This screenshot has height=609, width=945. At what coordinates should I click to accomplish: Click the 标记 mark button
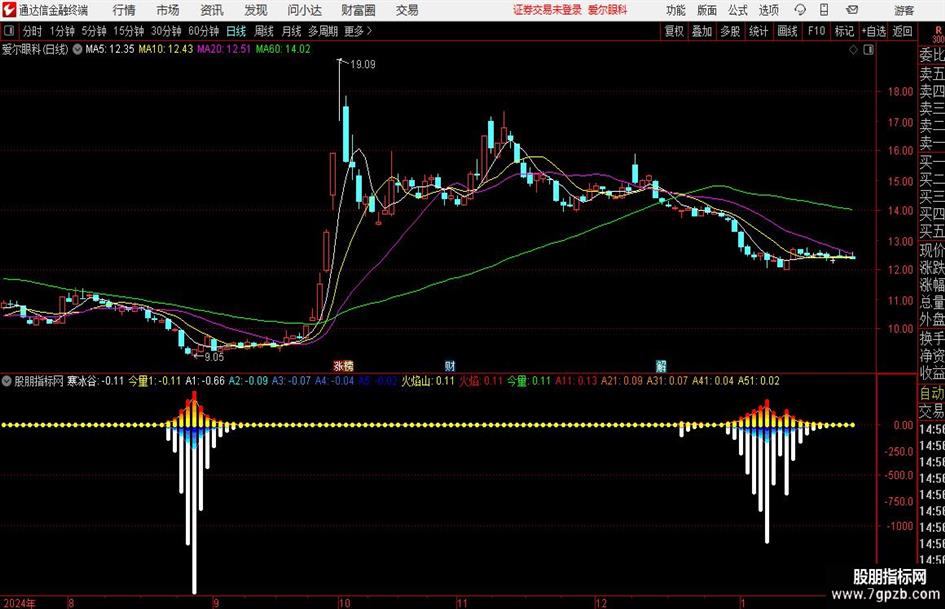click(x=844, y=31)
